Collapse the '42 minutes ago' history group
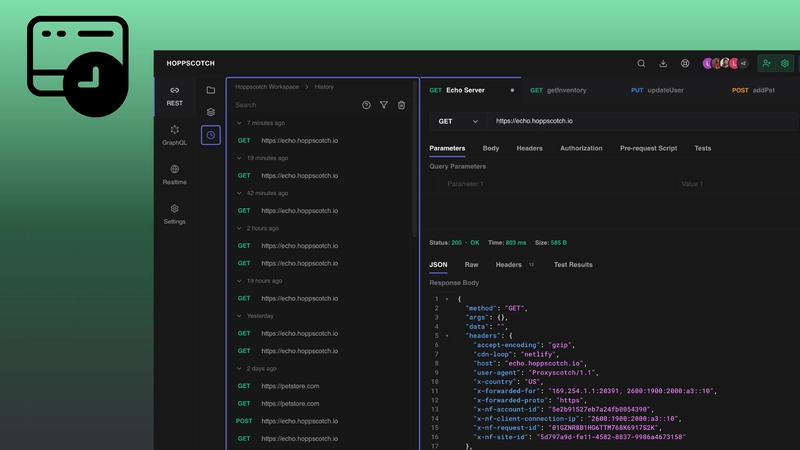This screenshot has width=800, height=450. coord(239,193)
